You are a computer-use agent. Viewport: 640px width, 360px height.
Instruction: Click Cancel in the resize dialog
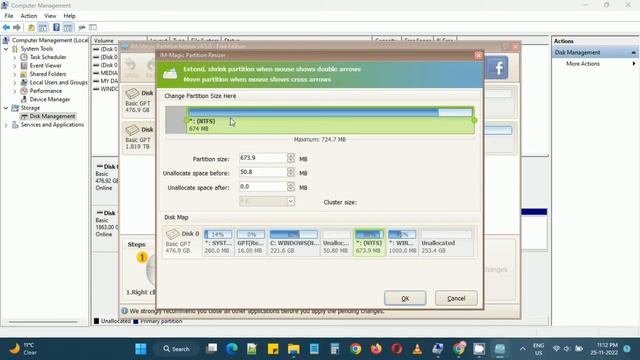456,298
